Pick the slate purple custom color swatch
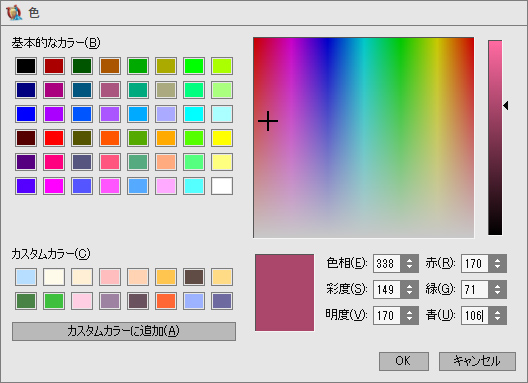528x383 pixels. click(222, 301)
